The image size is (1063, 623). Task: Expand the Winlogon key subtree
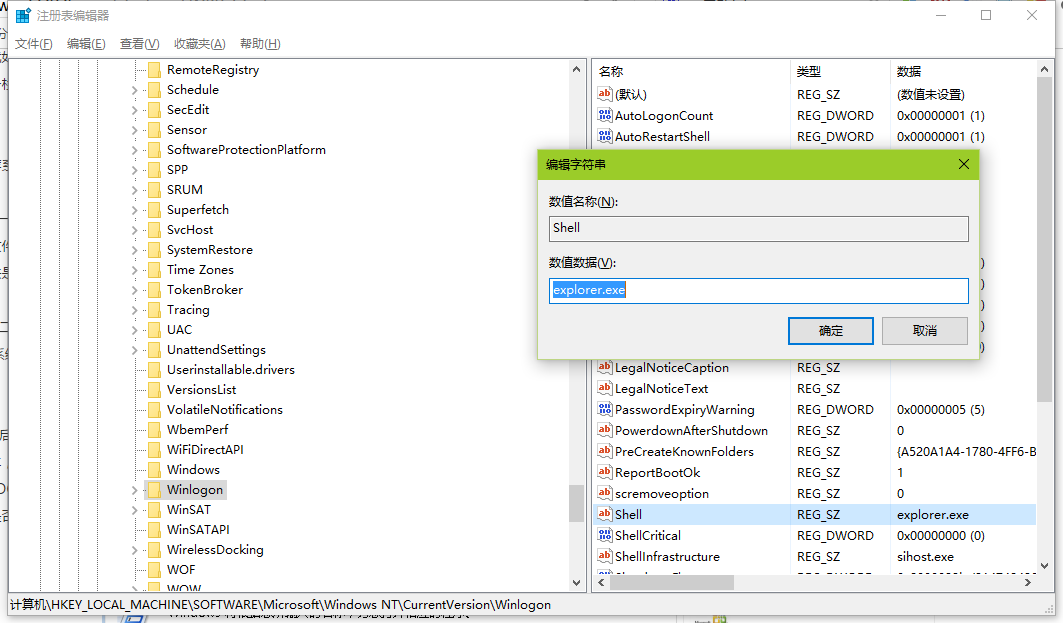coord(135,490)
